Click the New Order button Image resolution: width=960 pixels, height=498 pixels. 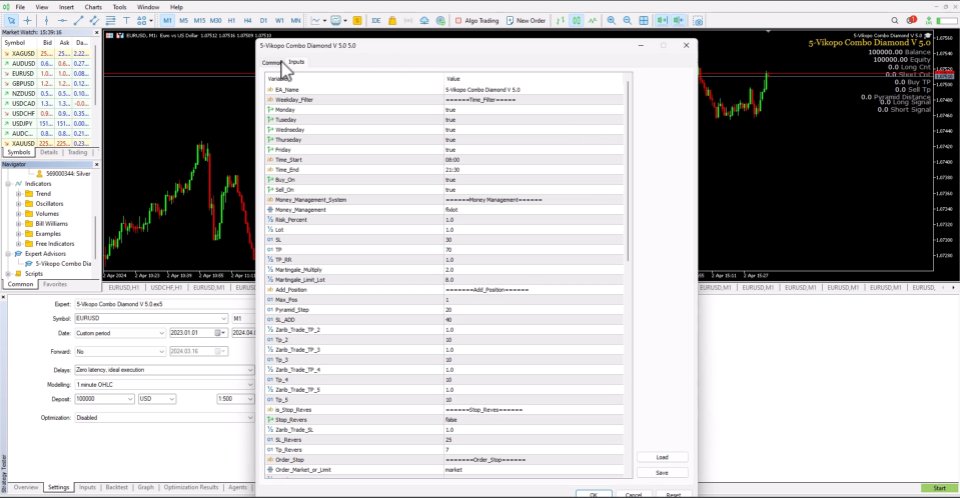tap(526, 20)
